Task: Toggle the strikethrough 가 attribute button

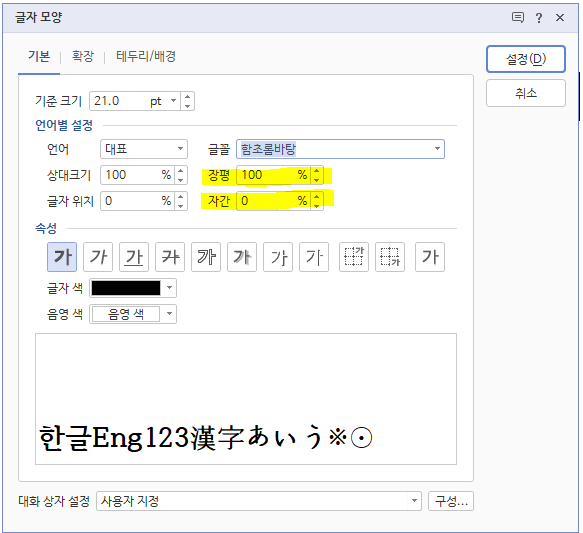Action: [170, 257]
